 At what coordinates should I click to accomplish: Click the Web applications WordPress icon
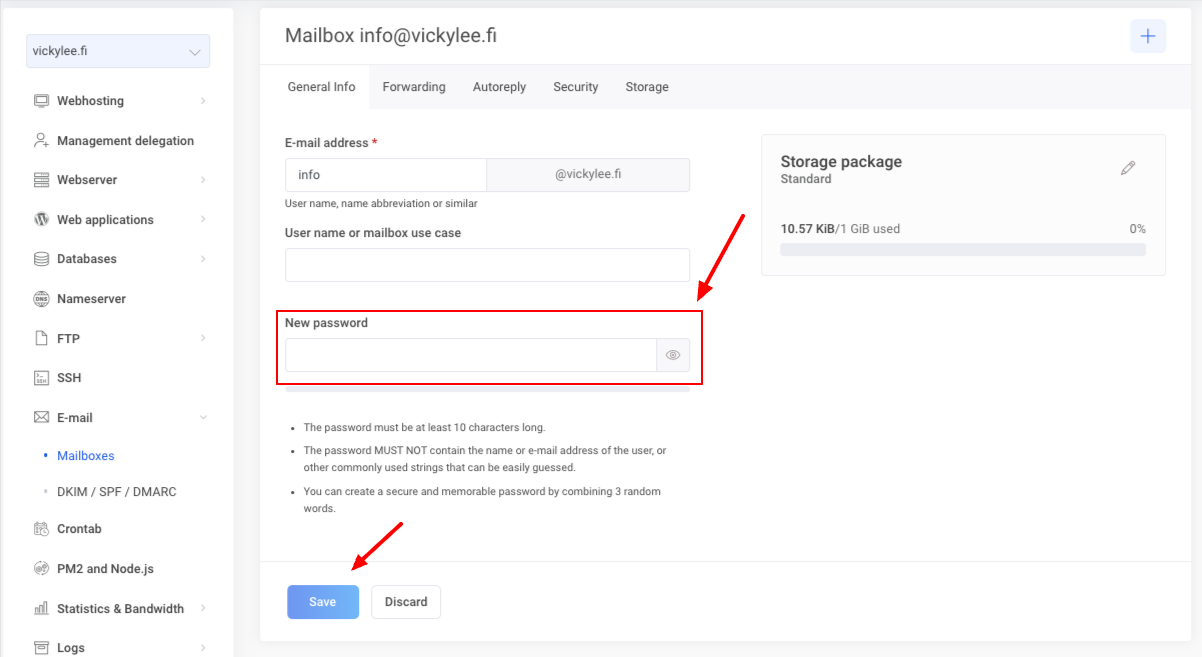41,220
